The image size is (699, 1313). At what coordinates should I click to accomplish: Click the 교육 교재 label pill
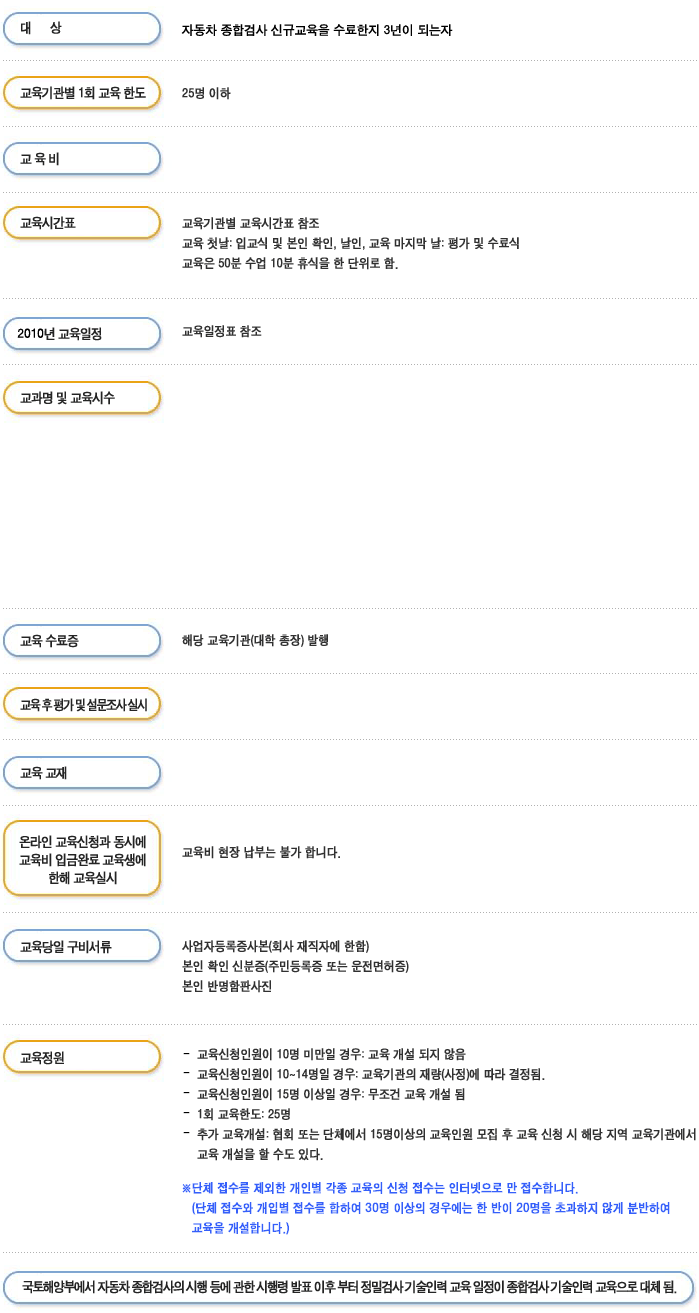tap(82, 772)
